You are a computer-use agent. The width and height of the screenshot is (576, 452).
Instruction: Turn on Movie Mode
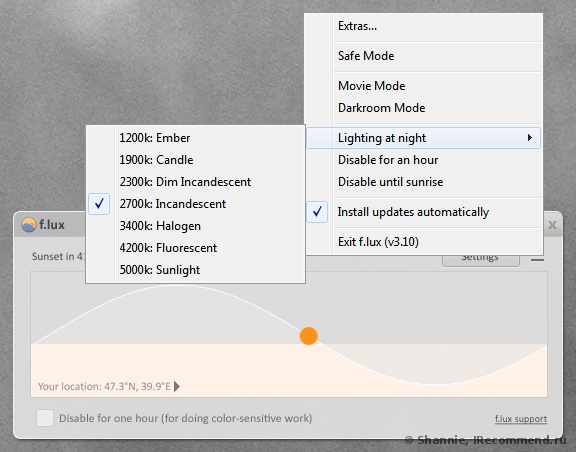tap(424, 86)
